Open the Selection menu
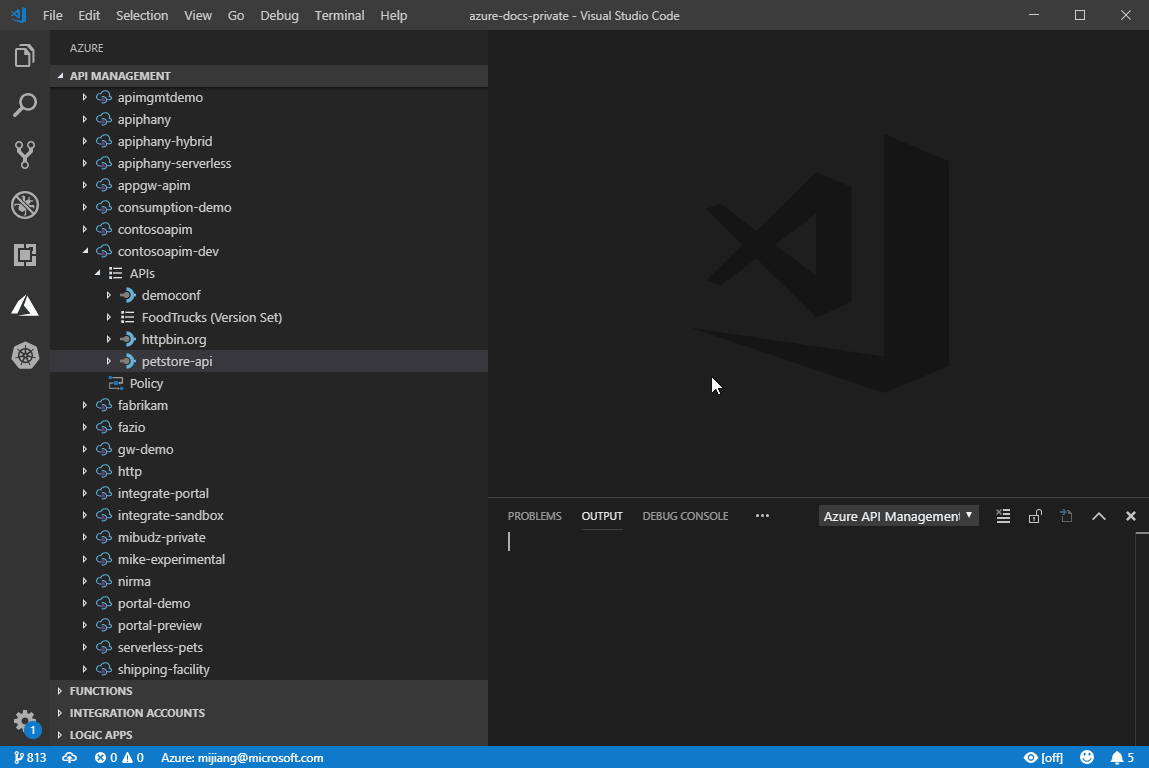Image resolution: width=1149 pixels, height=768 pixels. 142,15
